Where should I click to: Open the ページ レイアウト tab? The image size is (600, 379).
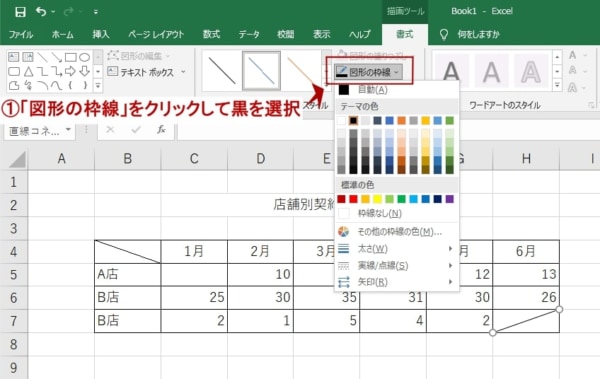(x=156, y=34)
